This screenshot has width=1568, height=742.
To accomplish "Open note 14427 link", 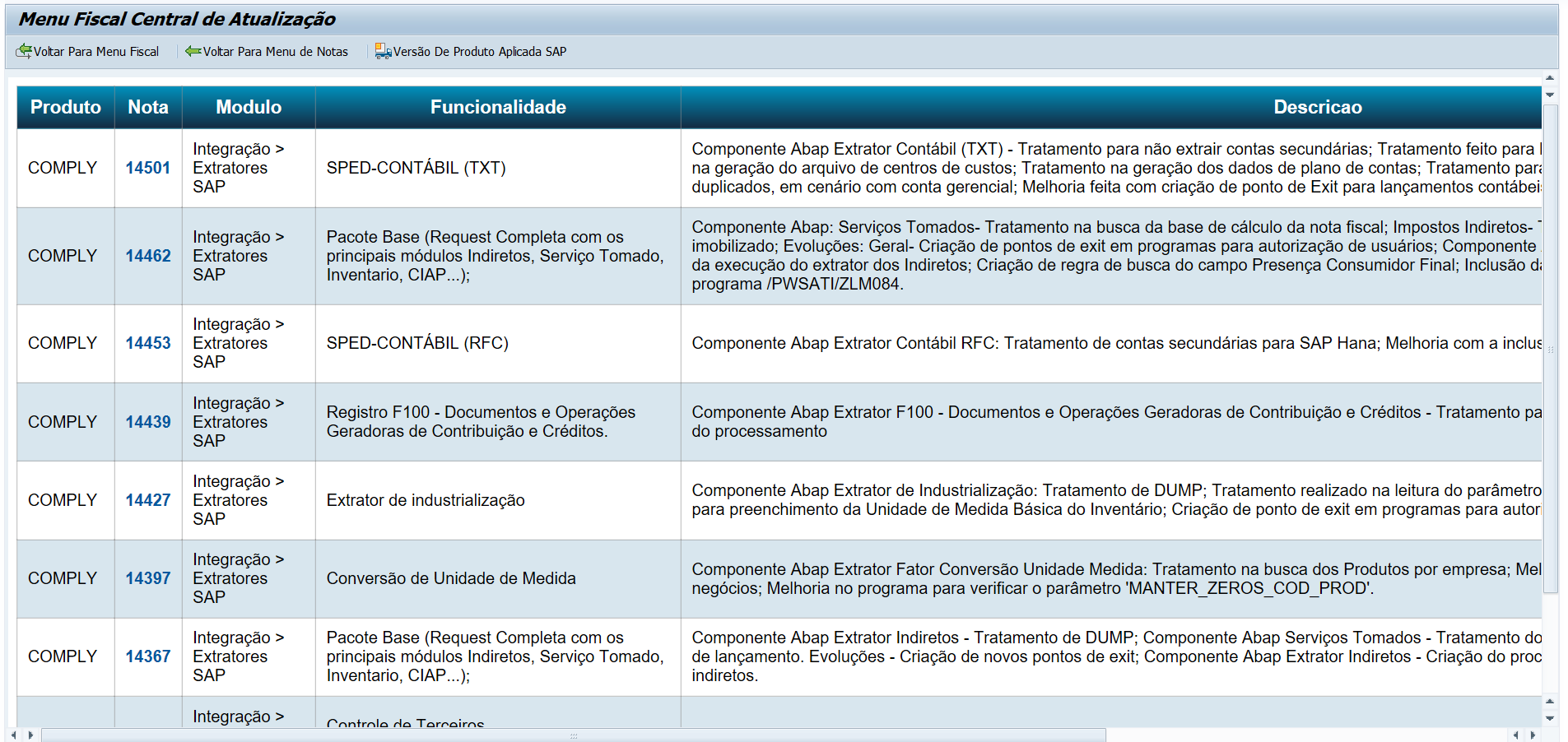I will [148, 500].
